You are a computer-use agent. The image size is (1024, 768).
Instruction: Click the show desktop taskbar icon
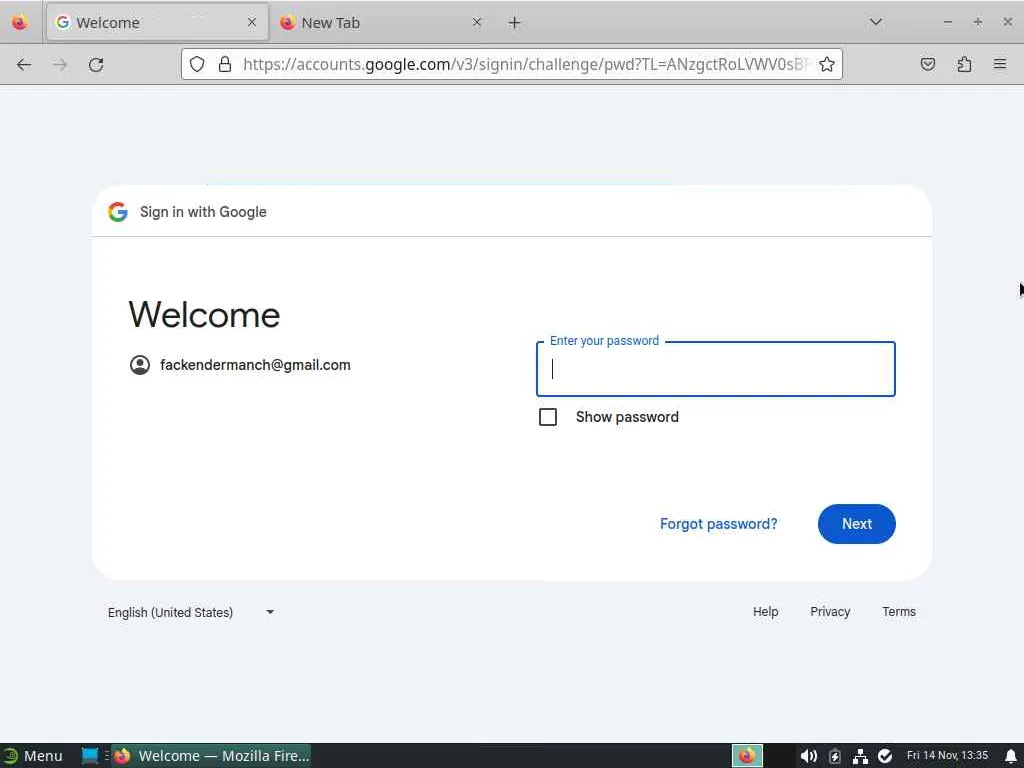coord(89,756)
